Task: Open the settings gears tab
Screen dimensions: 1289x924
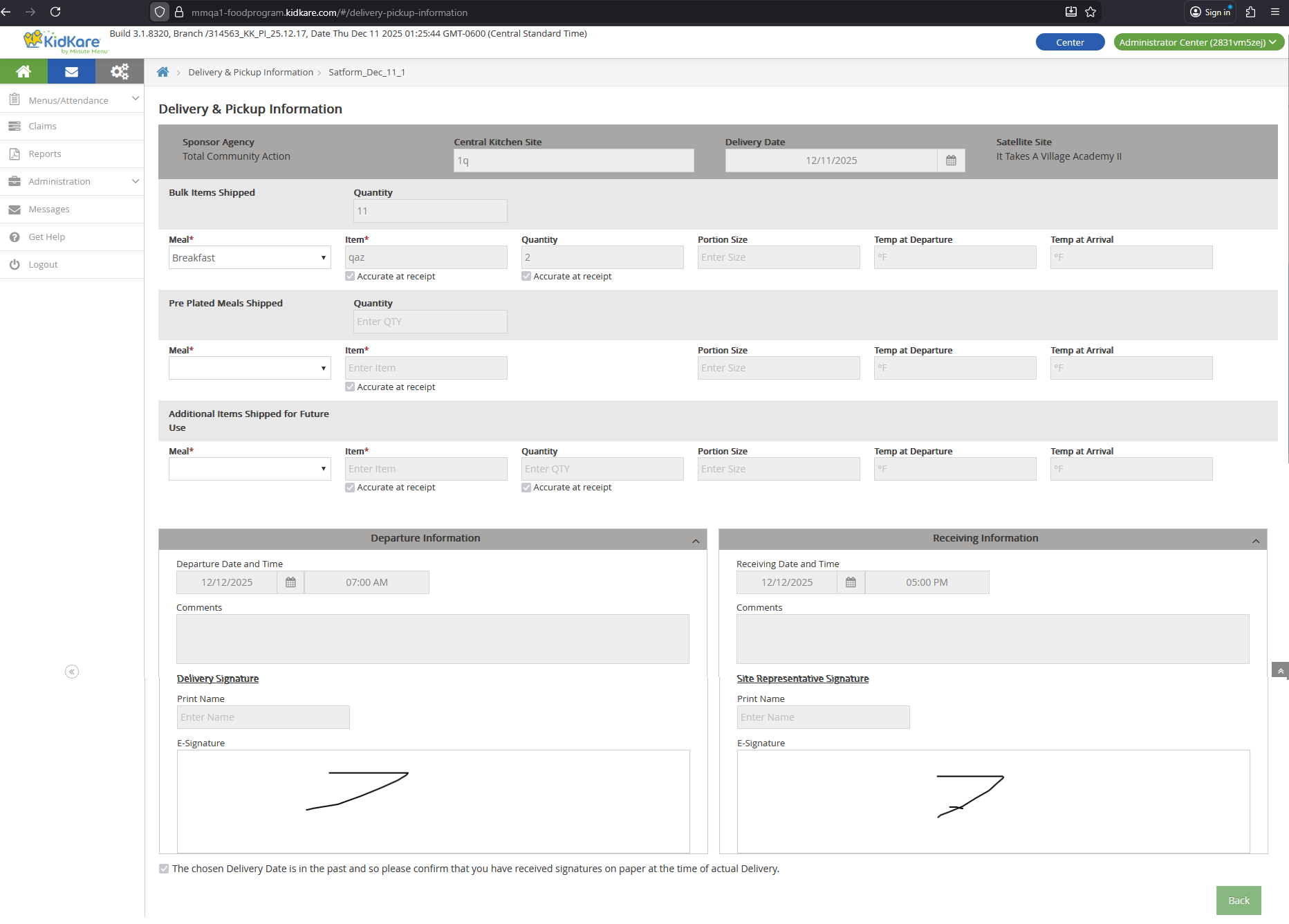Action: [x=120, y=71]
